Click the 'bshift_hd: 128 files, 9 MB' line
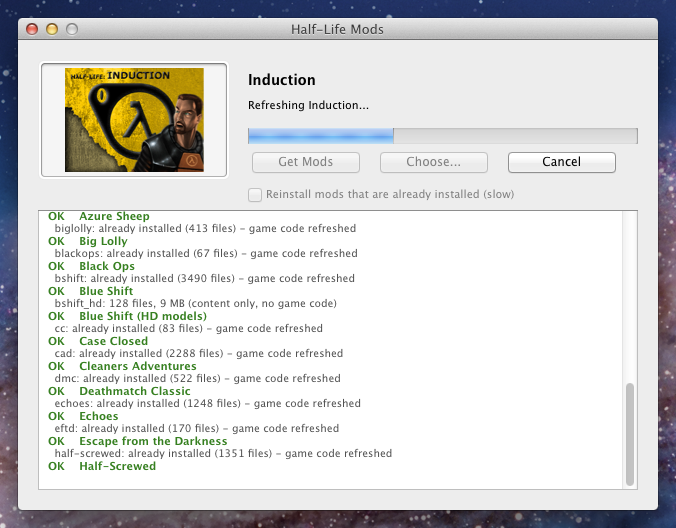Image resolution: width=676 pixels, height=528 pixels. pos(195,303)
